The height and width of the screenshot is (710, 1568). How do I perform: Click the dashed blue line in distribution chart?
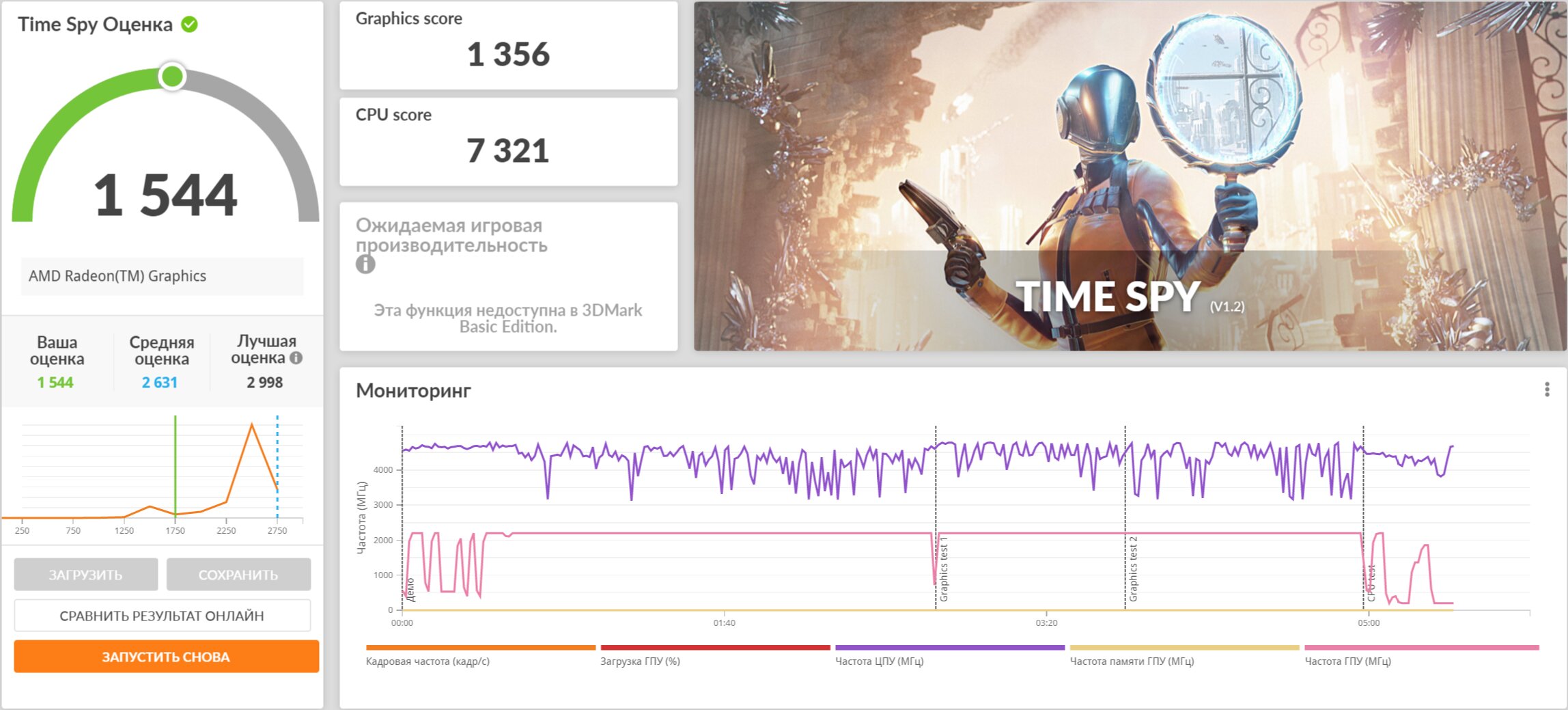click(277, 466)
